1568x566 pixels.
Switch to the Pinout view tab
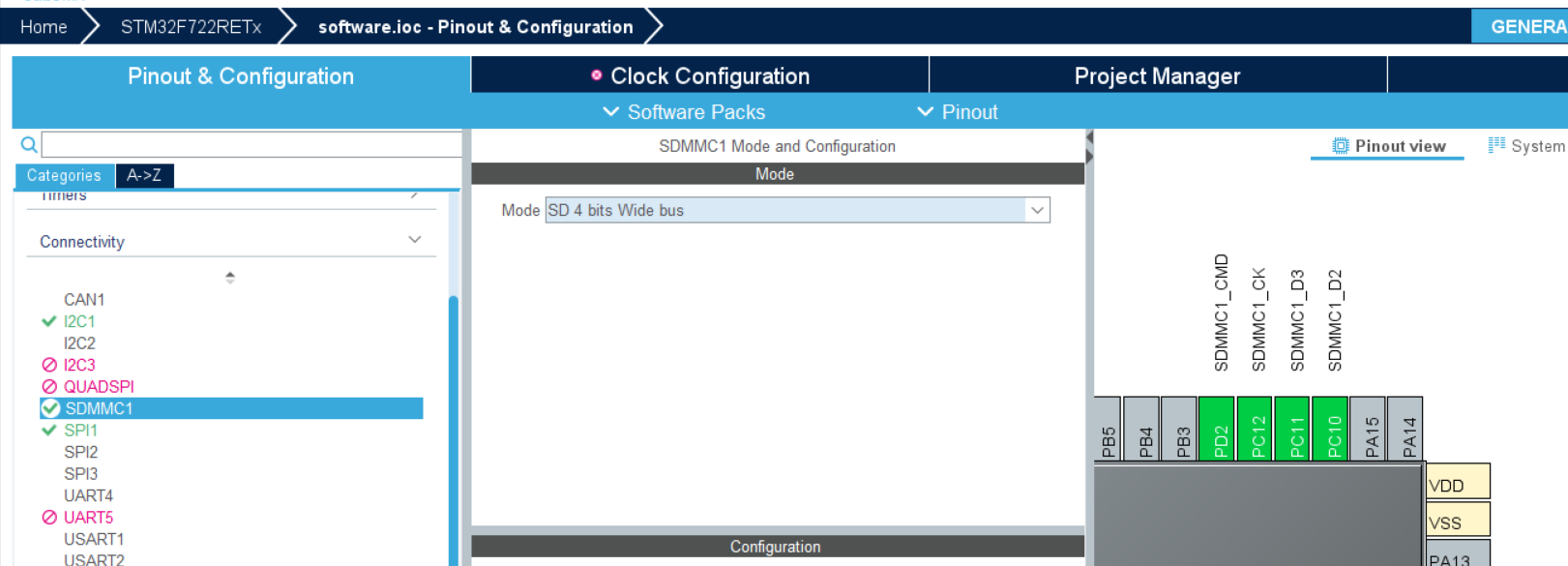1388,146
